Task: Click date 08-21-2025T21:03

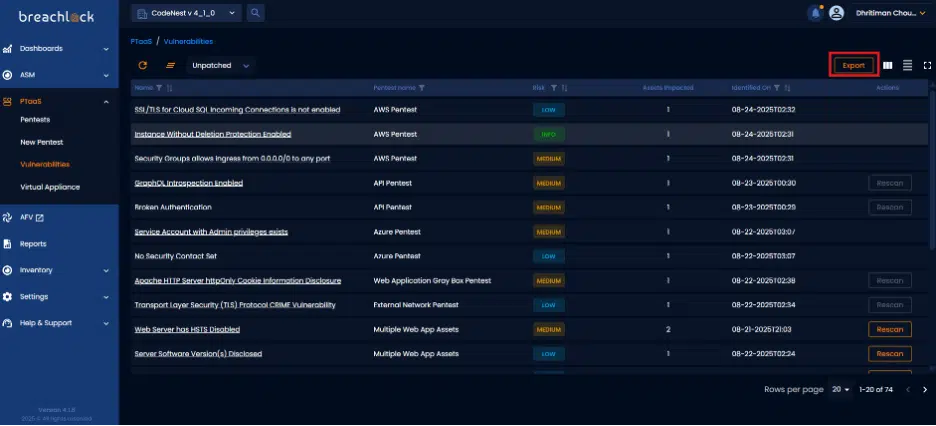Action: tap(762, 329)
